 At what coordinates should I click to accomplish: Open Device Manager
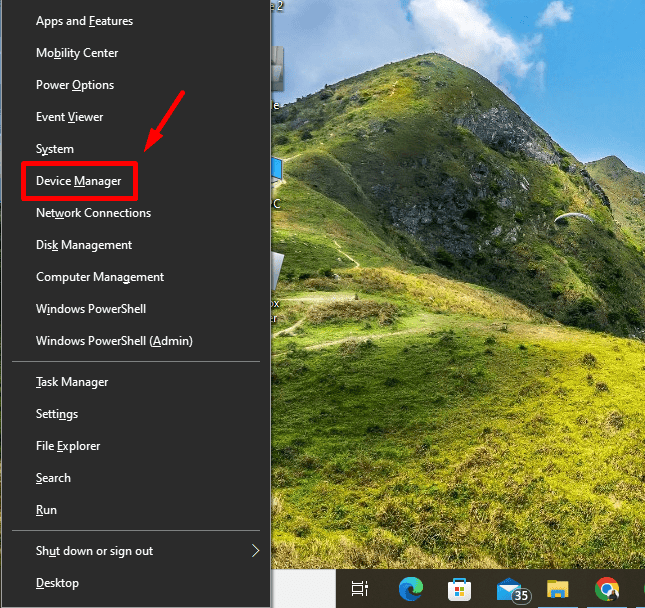click(x=136, y=181)
